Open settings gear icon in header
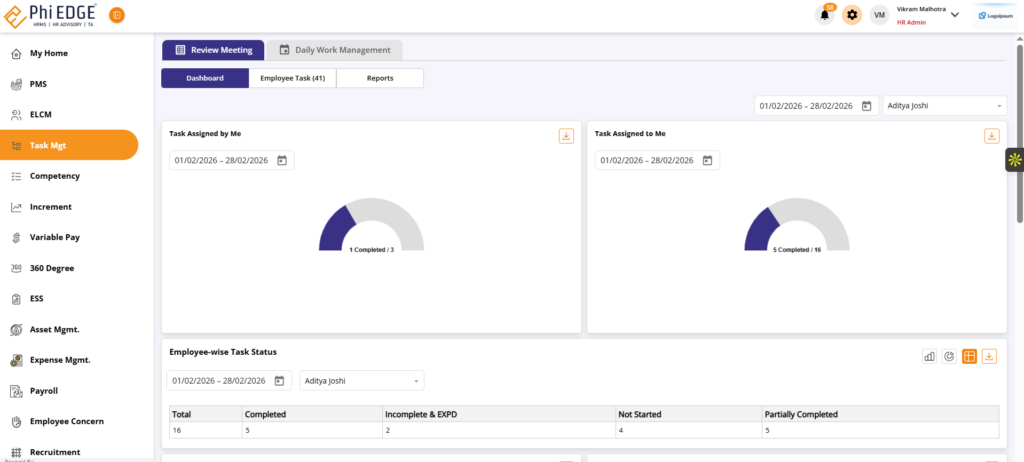The height and width of the screenshot is (462, 1024). pyautogui.click(x=852, y=15)
